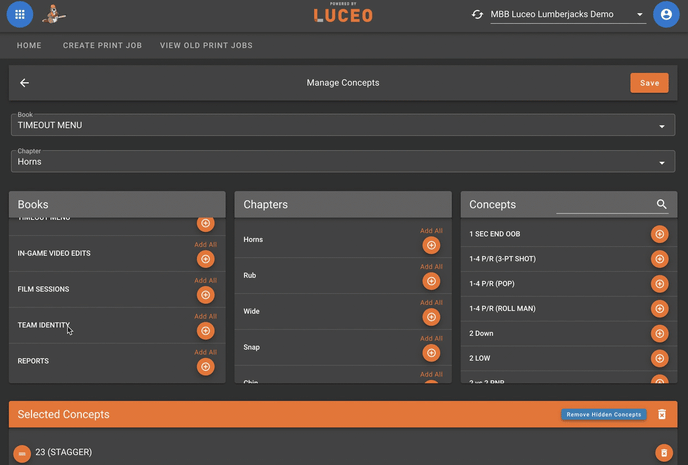Add FILM SESSIONS book with plus icon
The height and width of the screenshot is (465, 688).
click(x=205, y=295)
